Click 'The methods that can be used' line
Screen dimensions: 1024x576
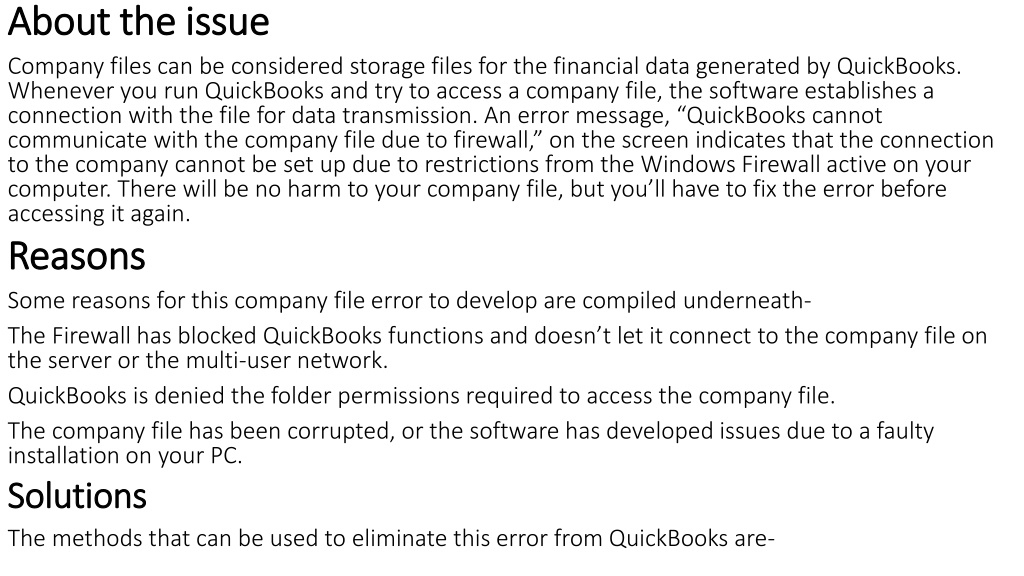pyautogui.click(x=391, y=539)
